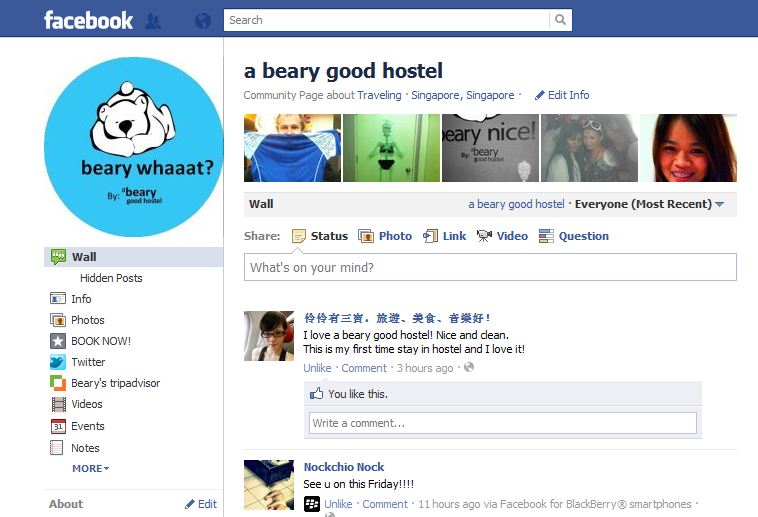Open the Question poll share option
This screenshot has height=517, width=758.
(x=574, y=236)
